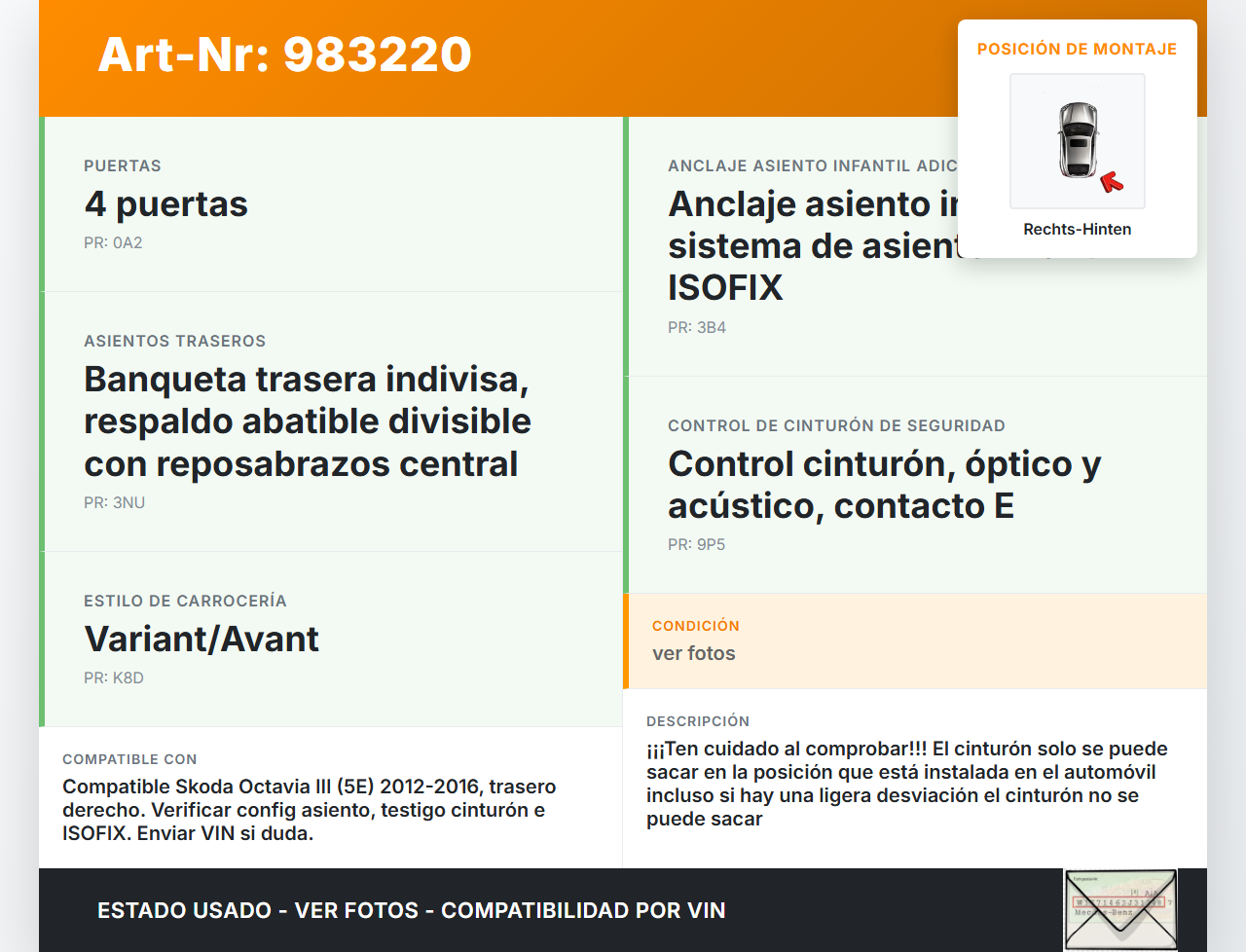Select the "4 puertas" value
The height and width of the screenshot is (952, 1246).
pyautogui.click(x=166, y=204)
